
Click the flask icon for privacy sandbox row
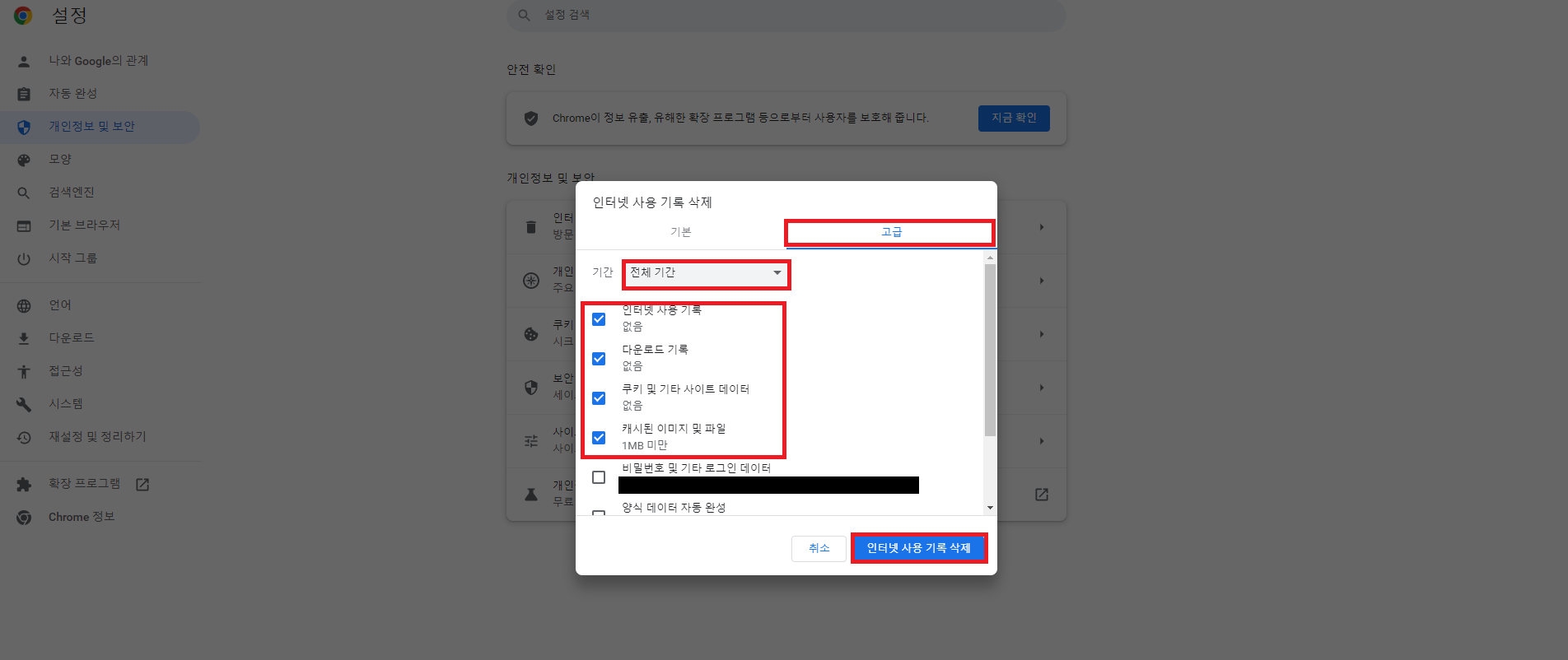(x=531, y=495)
